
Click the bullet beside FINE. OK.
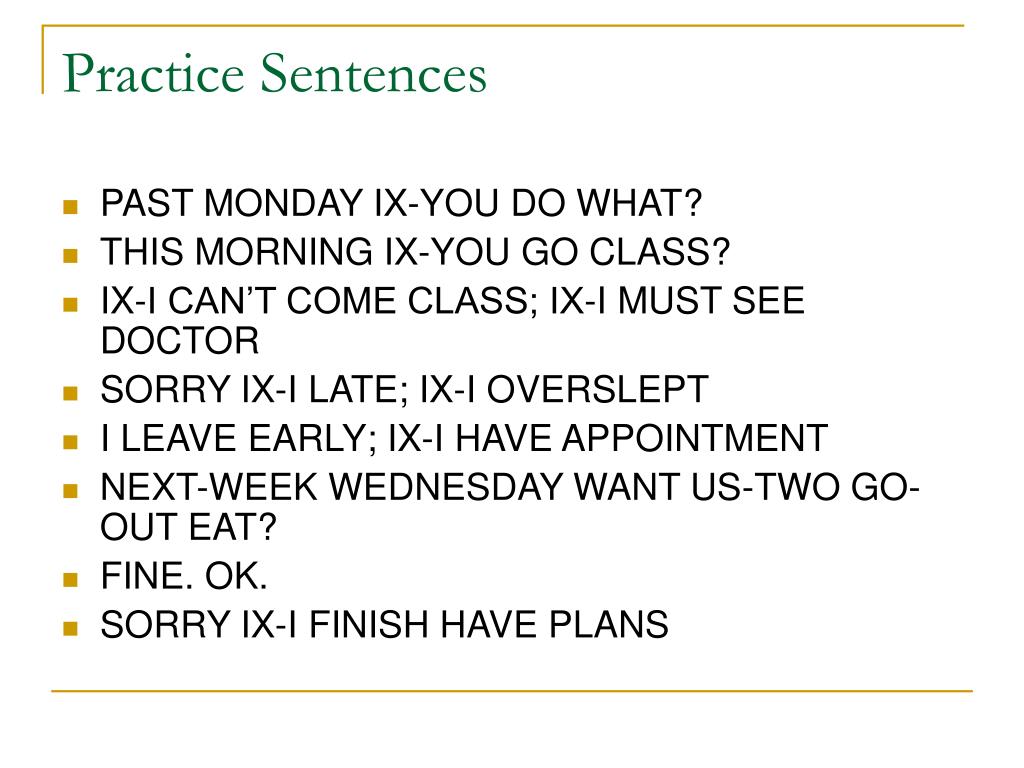(71, 579)
